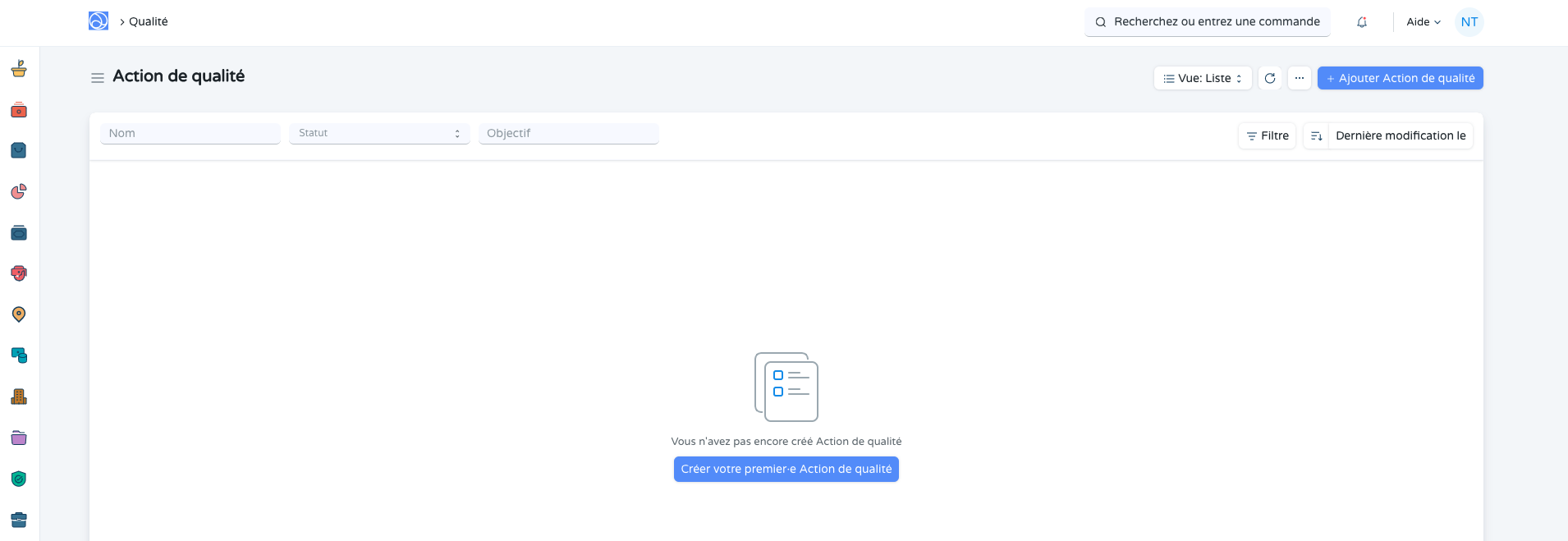
Task: Refresh the Action de qualité list
Action: (1270, 78)
